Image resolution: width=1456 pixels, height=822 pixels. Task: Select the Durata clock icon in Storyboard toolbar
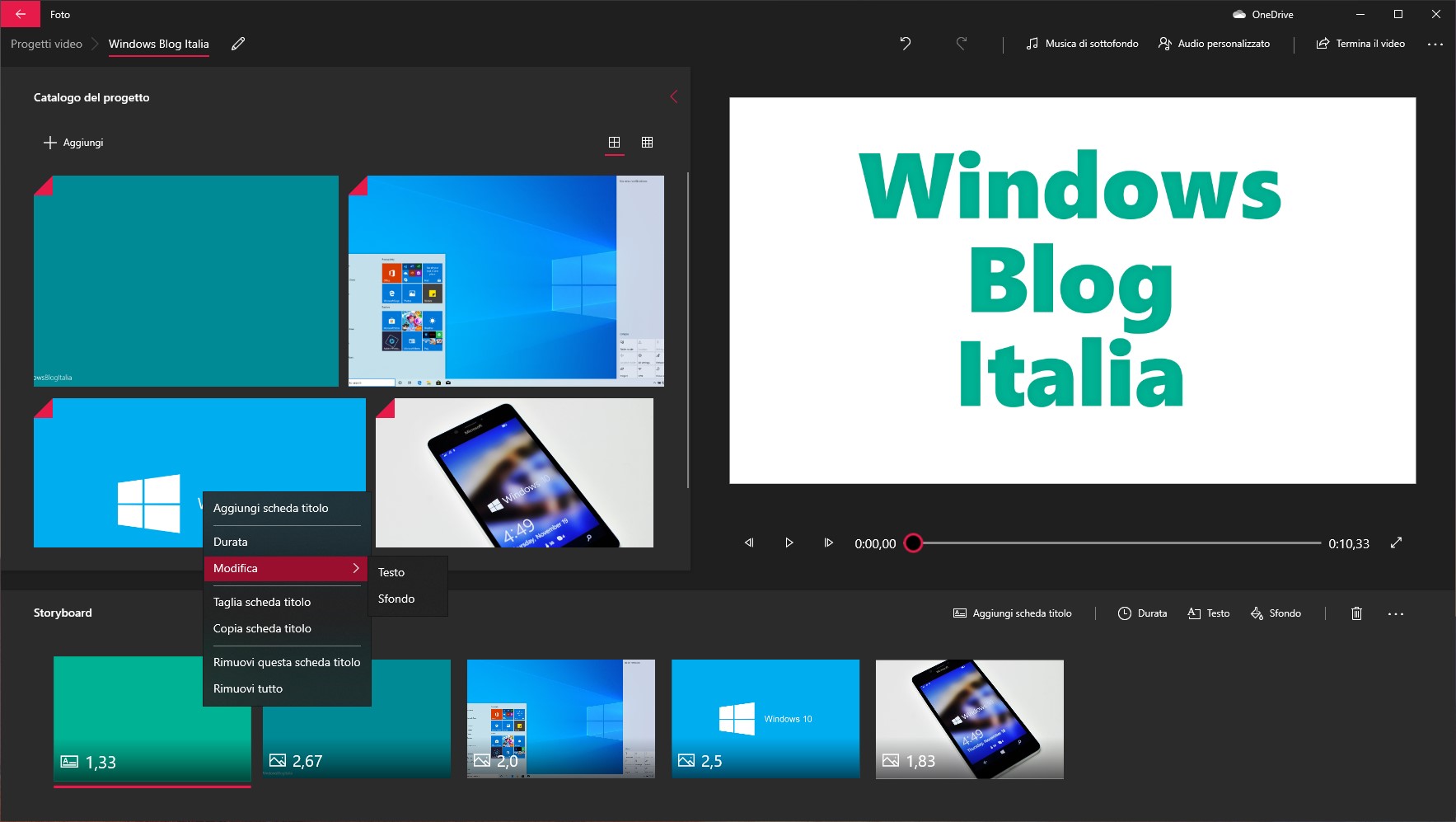pyautogui.click(x=1126, y=613)
